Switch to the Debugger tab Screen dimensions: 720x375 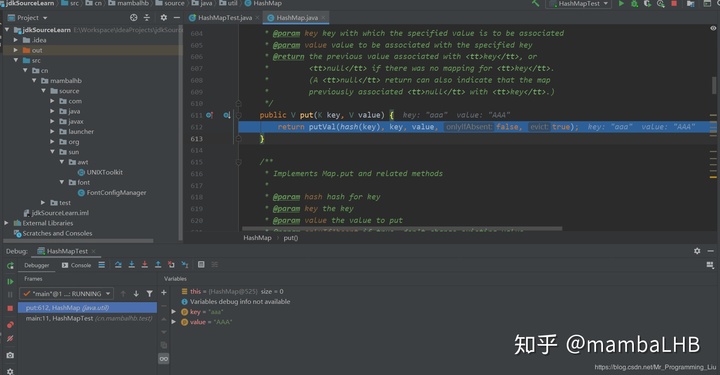pyautogui.click(x=36, y=265)
